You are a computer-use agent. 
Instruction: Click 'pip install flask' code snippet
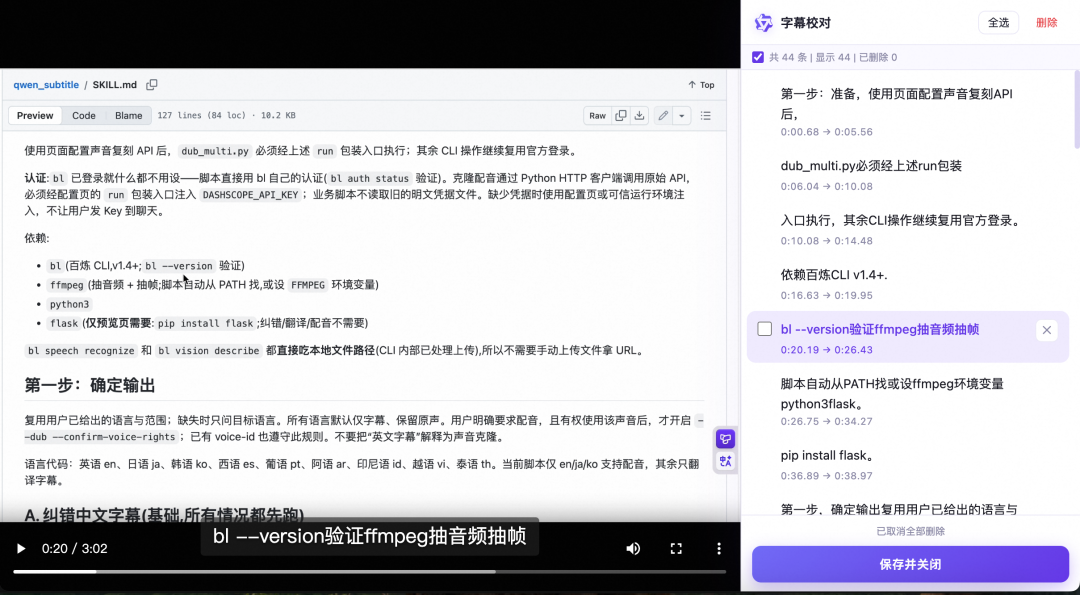[x=205, y=323]
